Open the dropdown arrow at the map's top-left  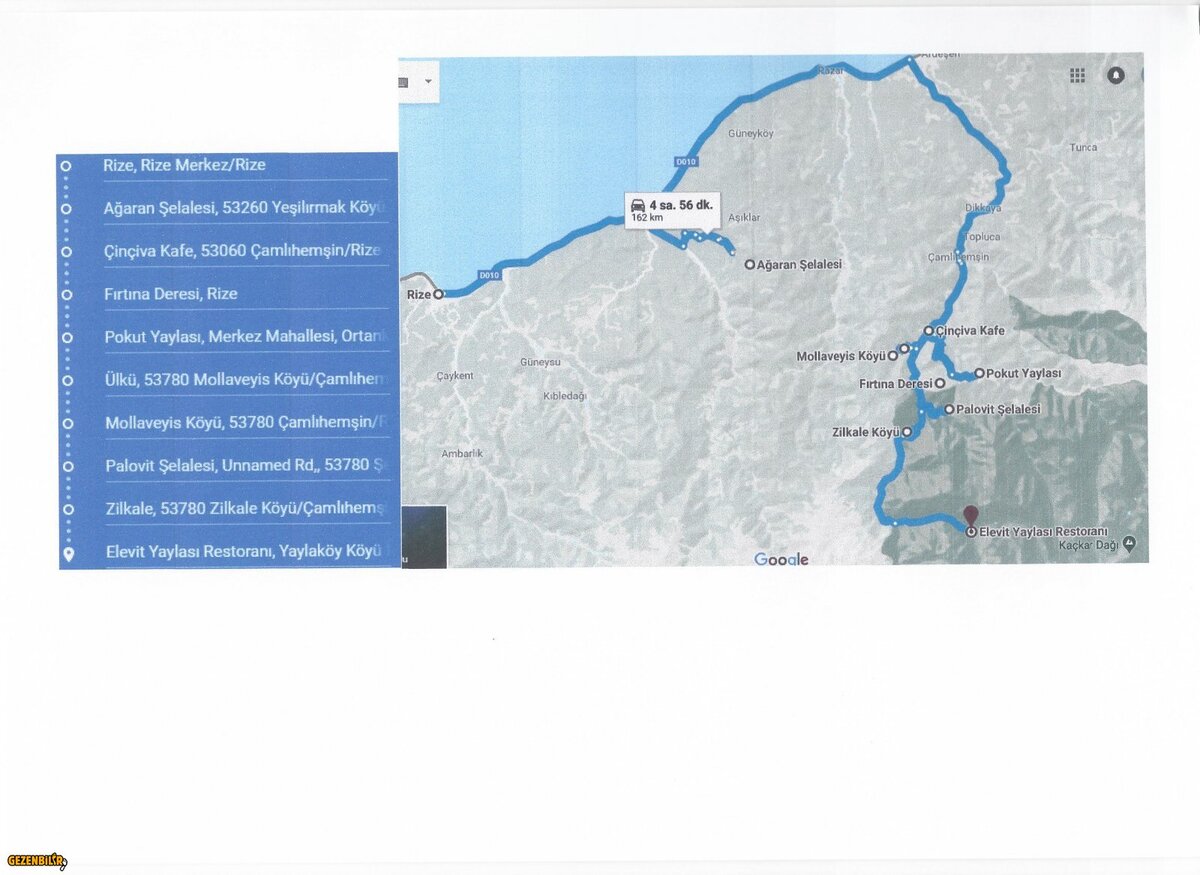pyautogui.click(x=428, y=81)
